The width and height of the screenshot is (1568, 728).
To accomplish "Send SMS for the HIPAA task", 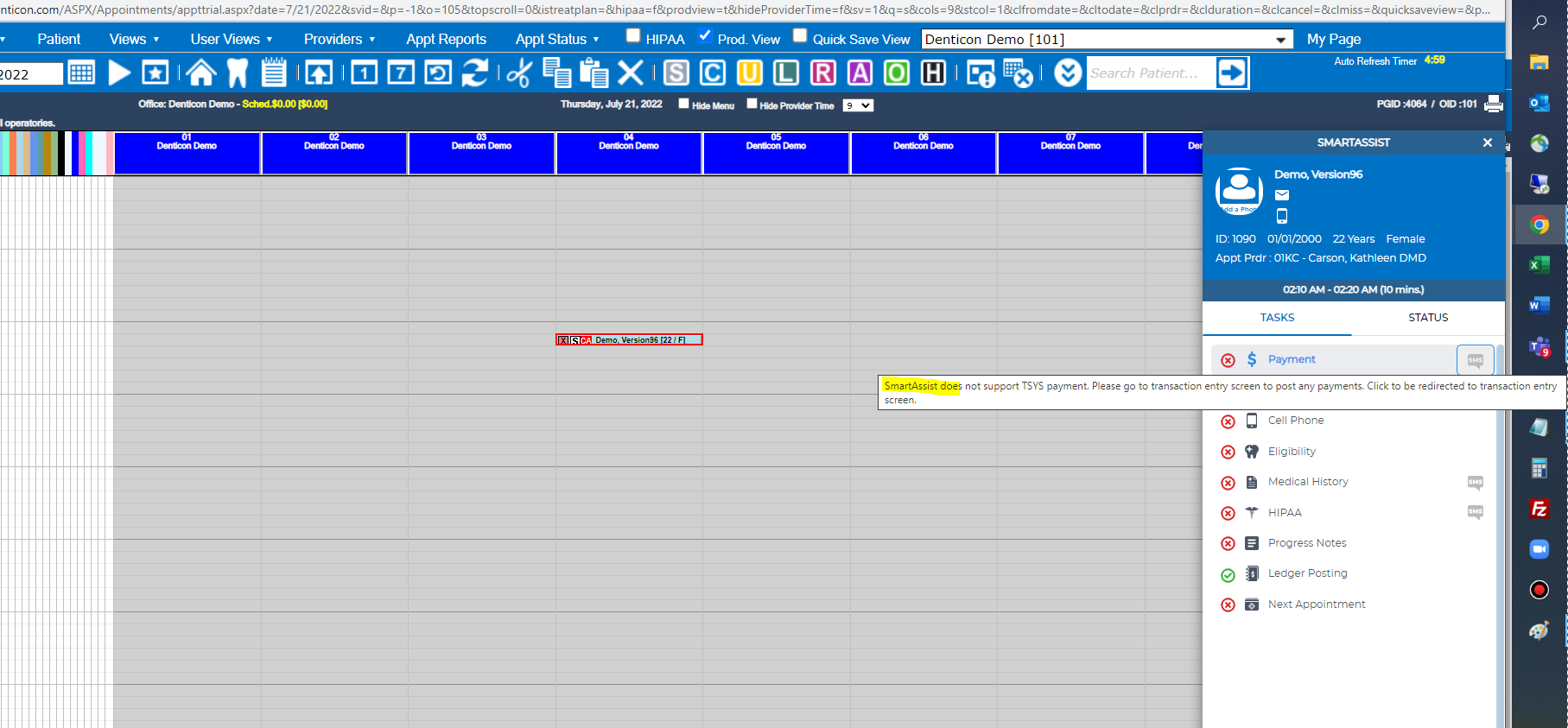I will (x=1476, y=512).
